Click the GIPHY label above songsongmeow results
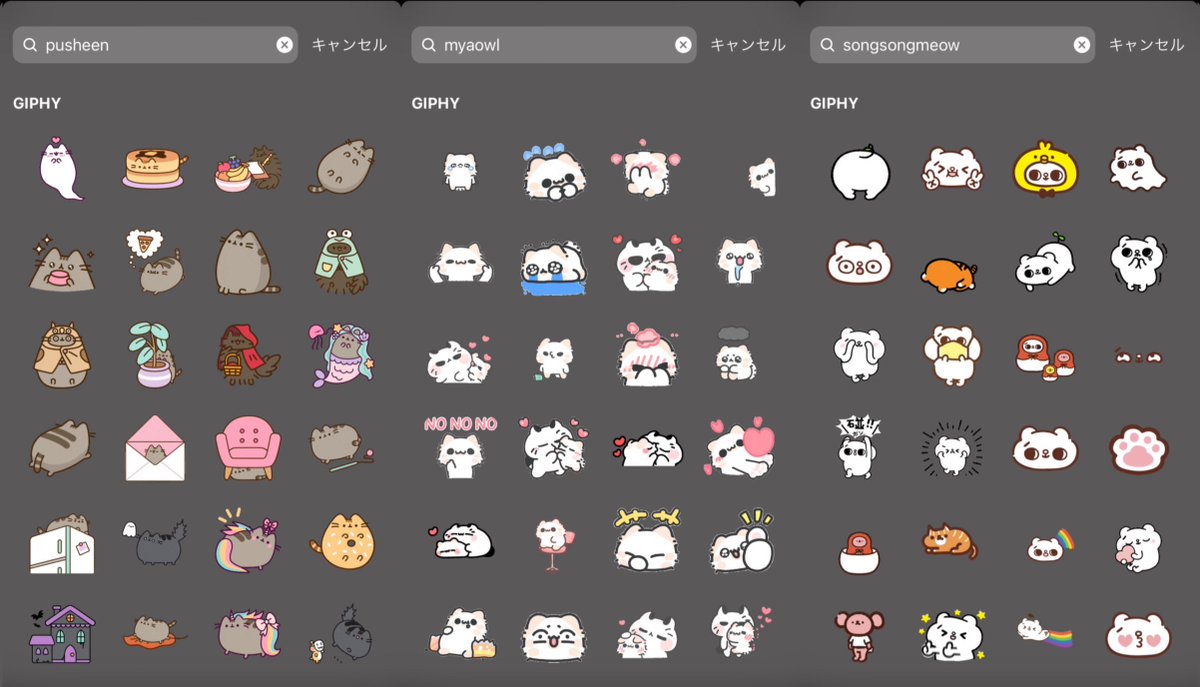 pyautogui.click(x=834, y=103)
